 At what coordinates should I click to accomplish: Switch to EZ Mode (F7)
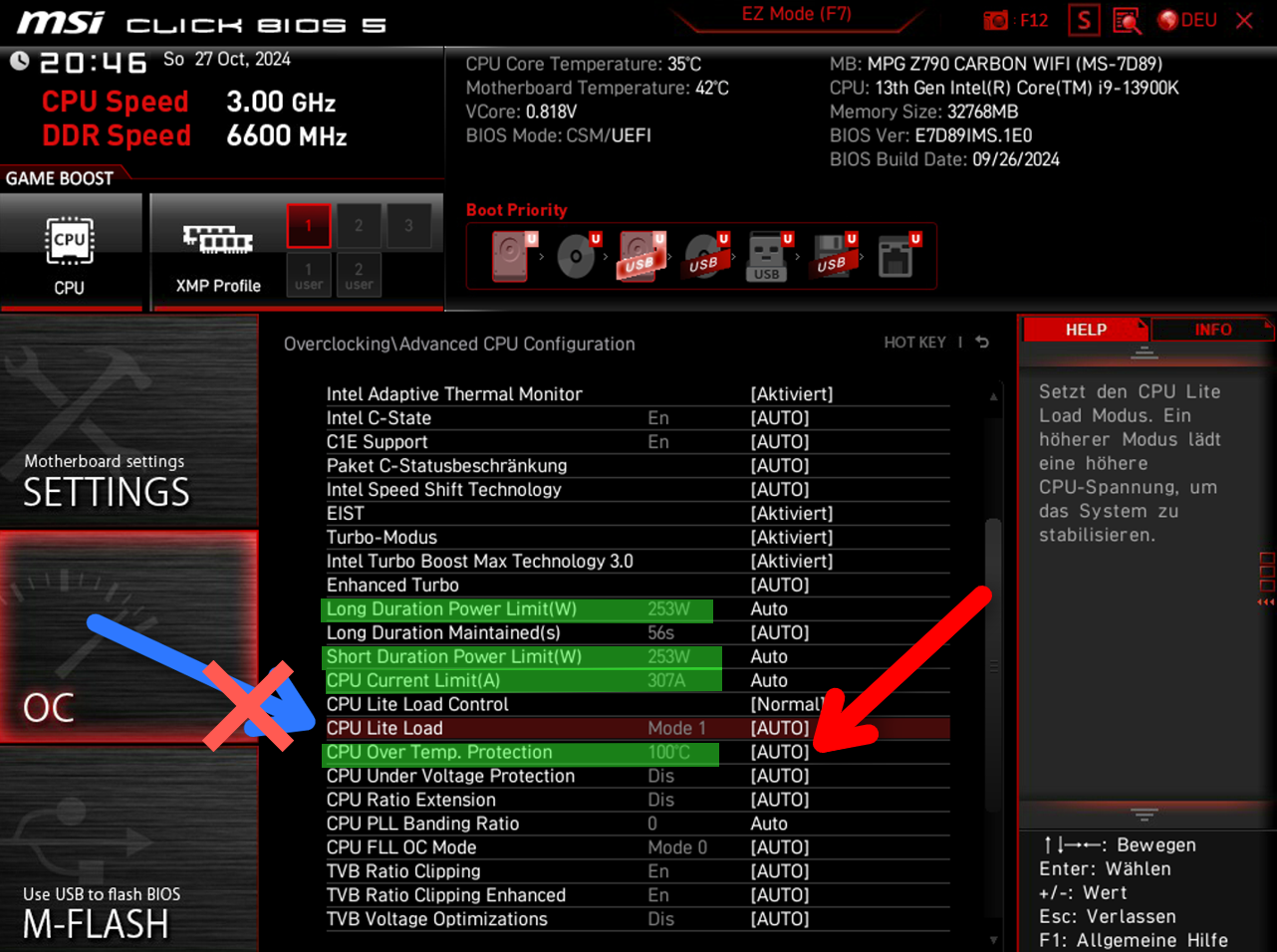(797, 14)
